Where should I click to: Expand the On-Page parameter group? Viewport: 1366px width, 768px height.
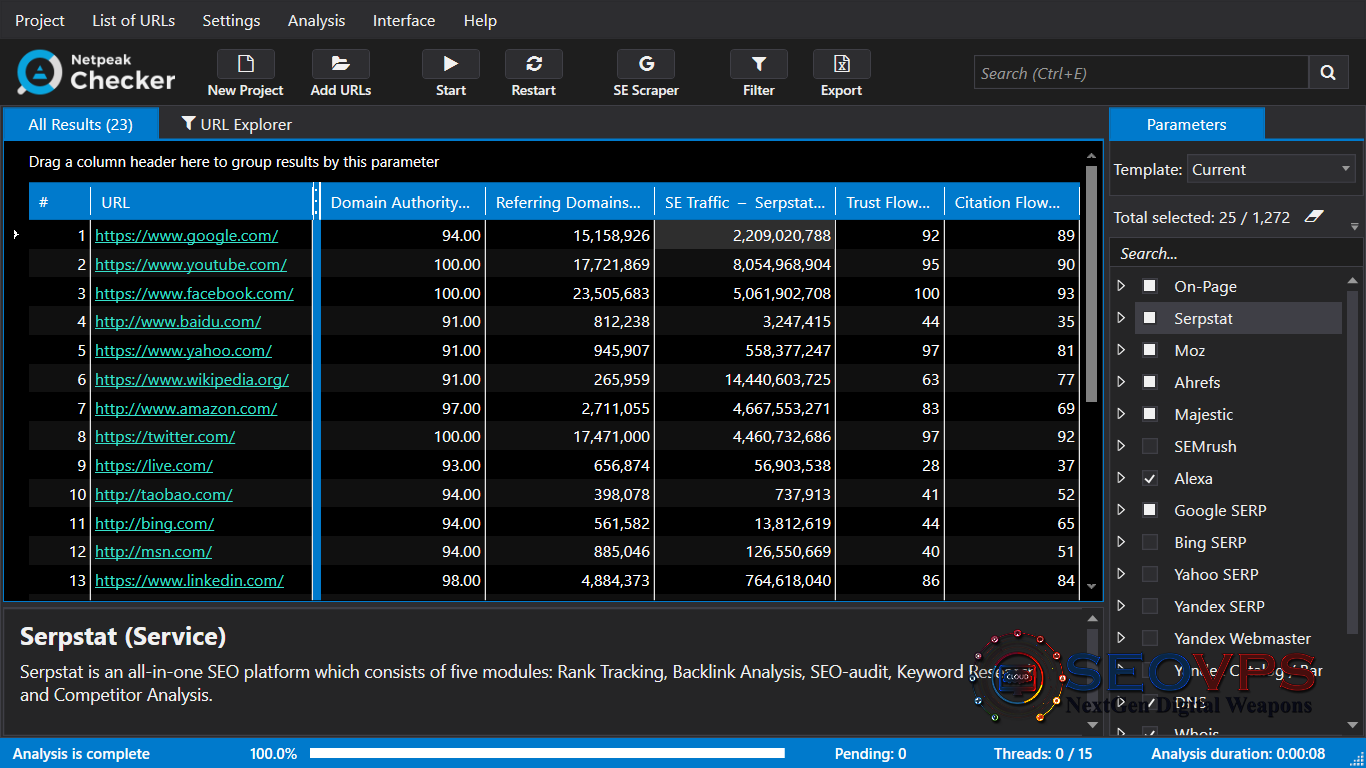click(x=1121, y=286)
